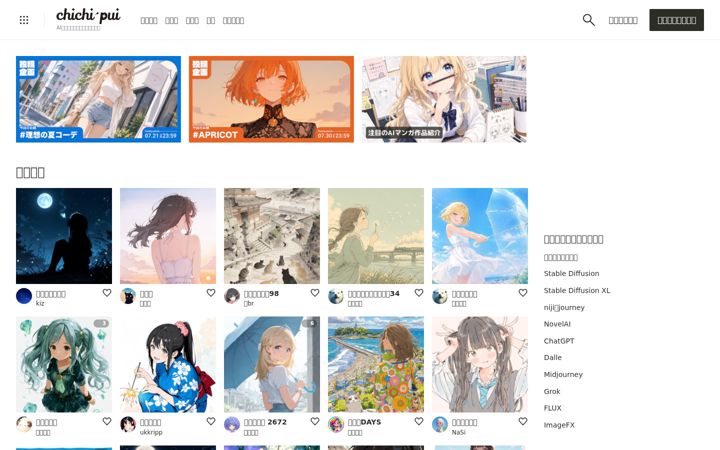Open ukkripp's profile avatar

click(x=128, y=425)
